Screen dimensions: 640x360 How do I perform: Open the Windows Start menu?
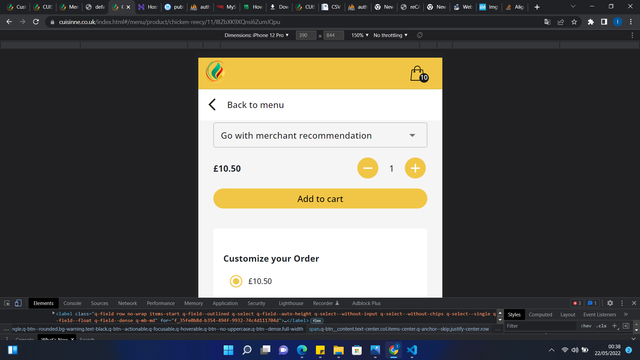point(229,350)
